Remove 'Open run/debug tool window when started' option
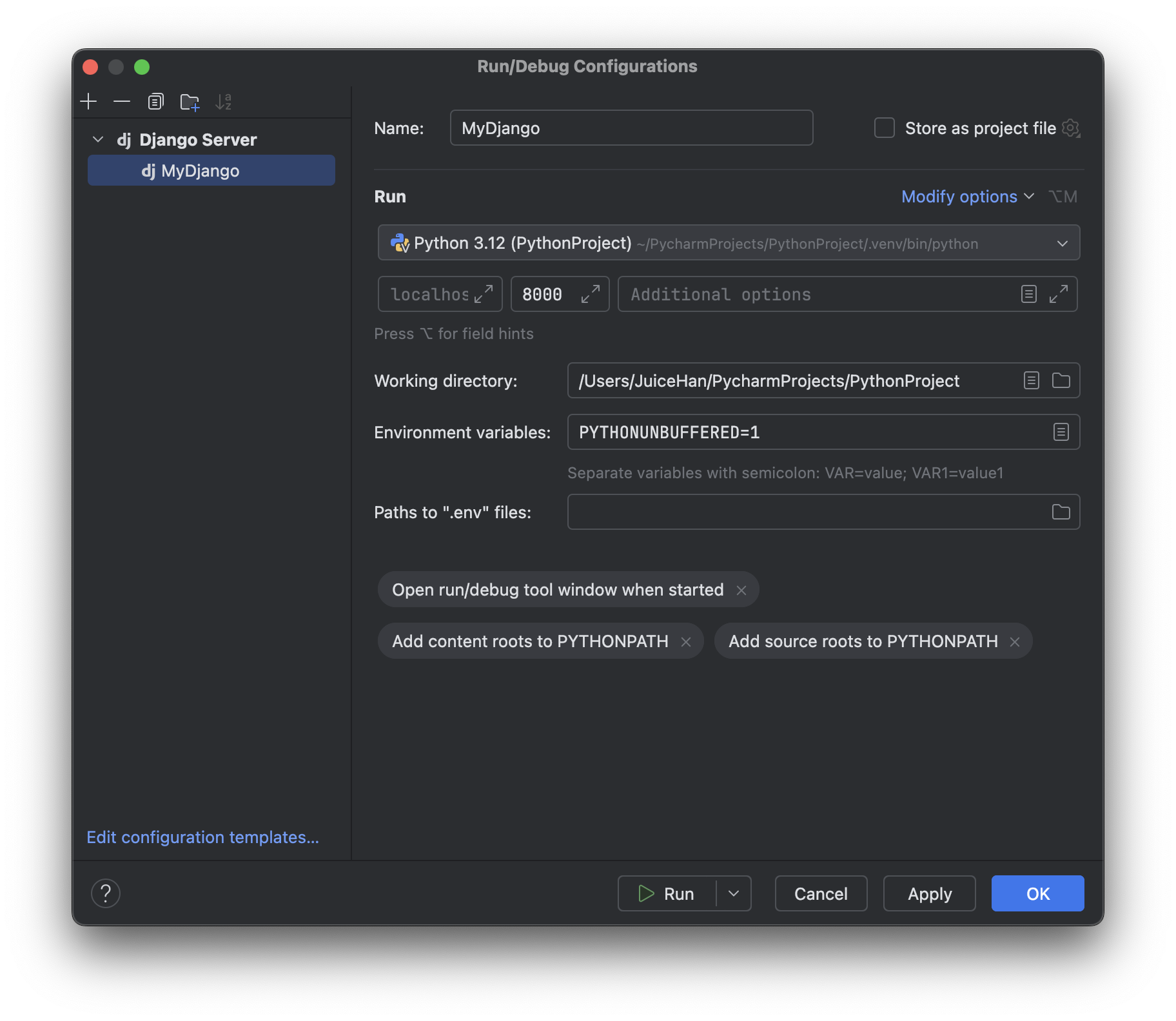1176x1021 pixels. [741, 590]
